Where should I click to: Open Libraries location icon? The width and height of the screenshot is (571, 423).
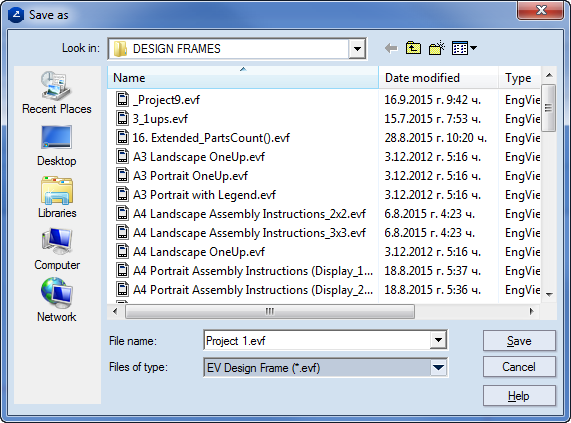[x=57, y=198]
